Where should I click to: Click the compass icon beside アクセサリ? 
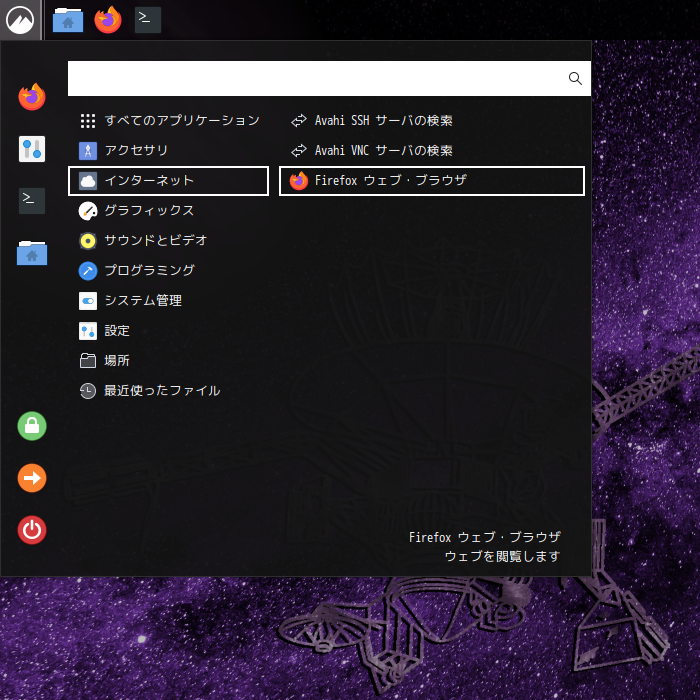click(88, 150)
